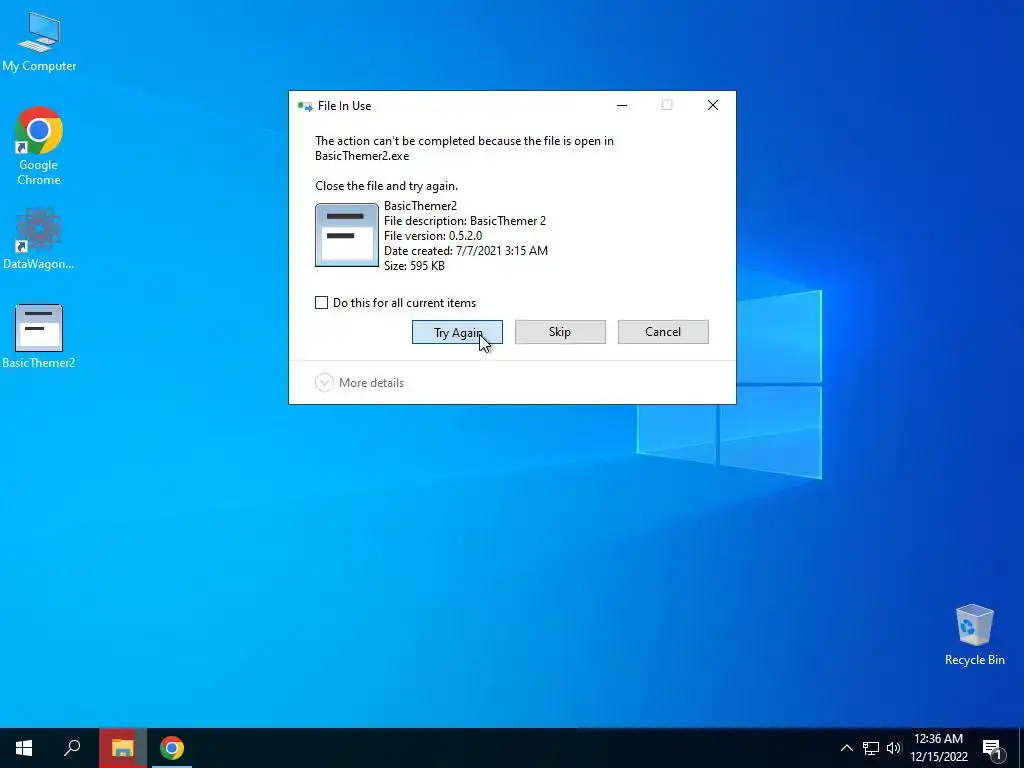The width and height of the screenshot is (1024, 768).
Task: Click the File In Use title icon
Action: coord(304,106)
